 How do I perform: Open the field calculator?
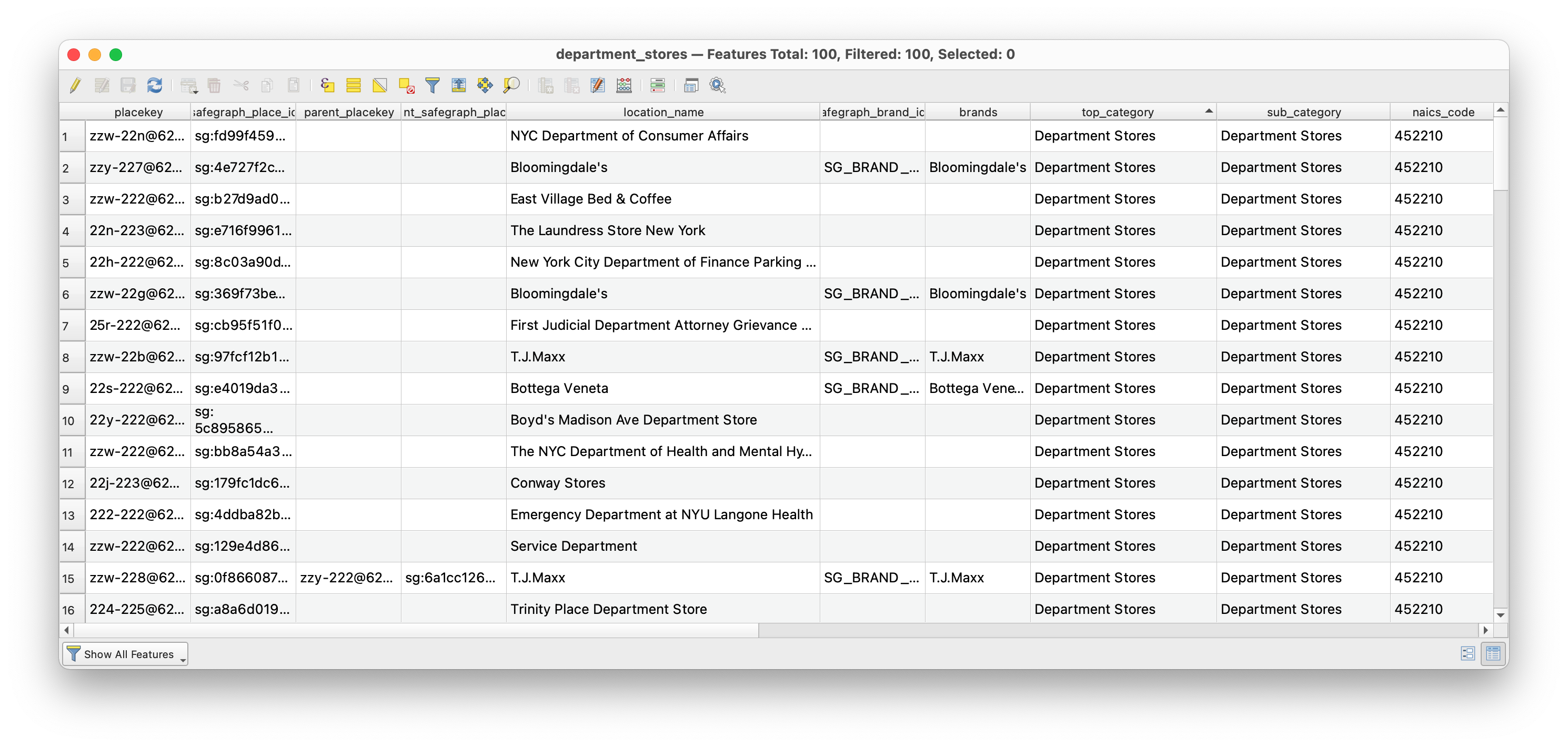(624, 85)
